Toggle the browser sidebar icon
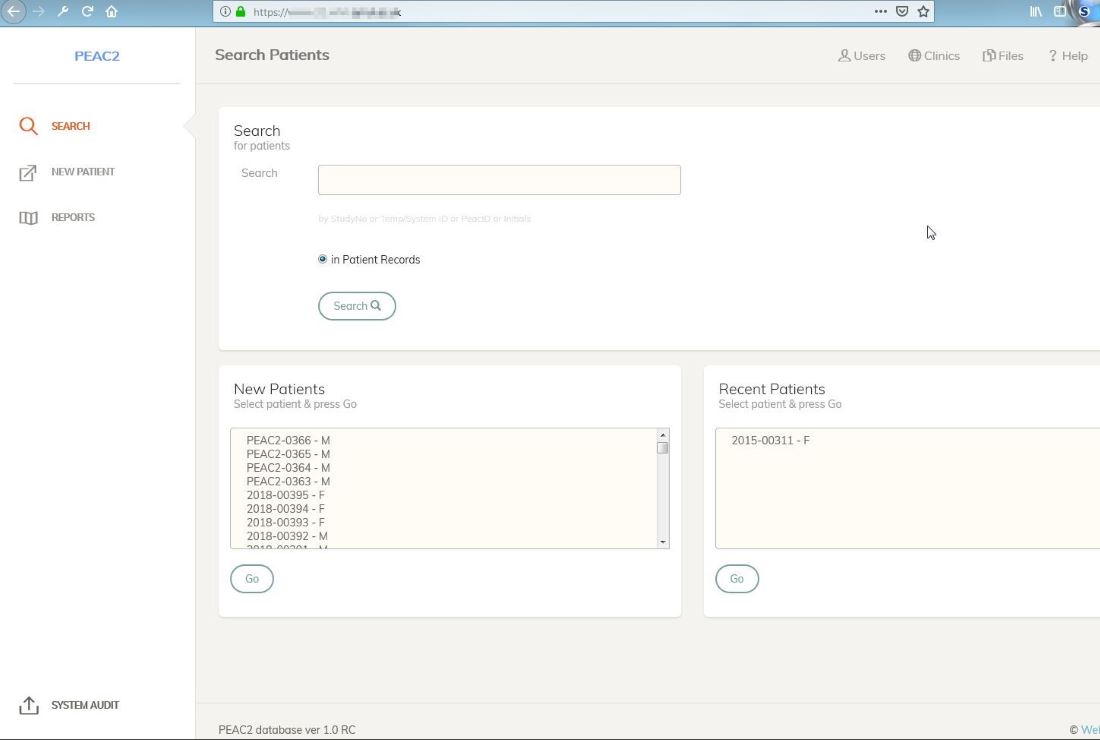The image size is (1100, 740). (1060, 11)
